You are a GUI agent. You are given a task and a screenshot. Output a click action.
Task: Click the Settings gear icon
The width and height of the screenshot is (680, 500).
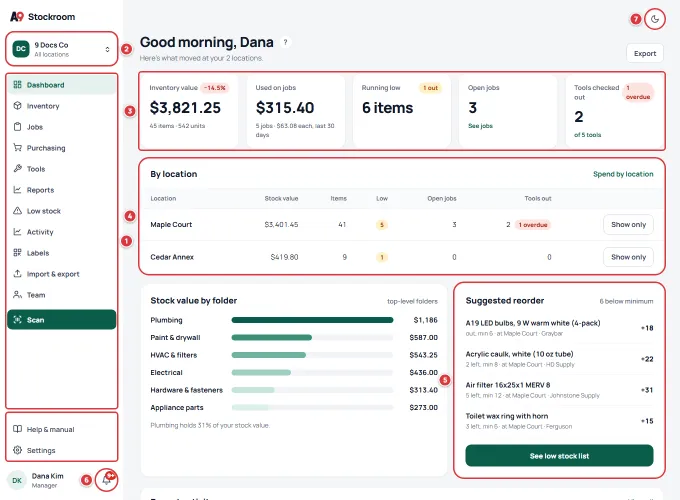[17, 450]
